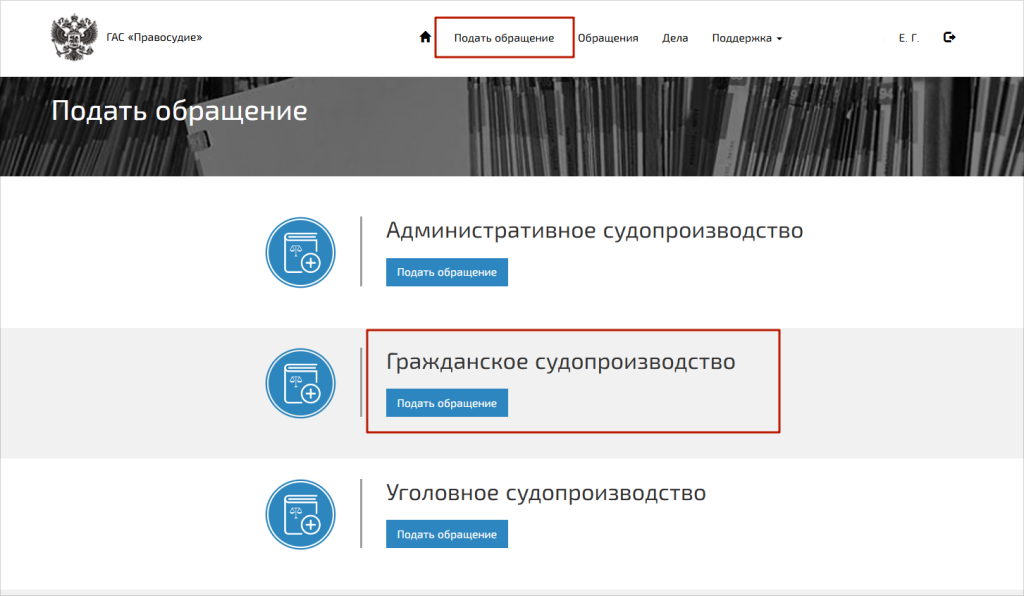Click the Уголовное судопроизводство heading
Image resolution: width=1024 pixels, height=596 pixels.
pyautogui.click(x=546, y=493)
